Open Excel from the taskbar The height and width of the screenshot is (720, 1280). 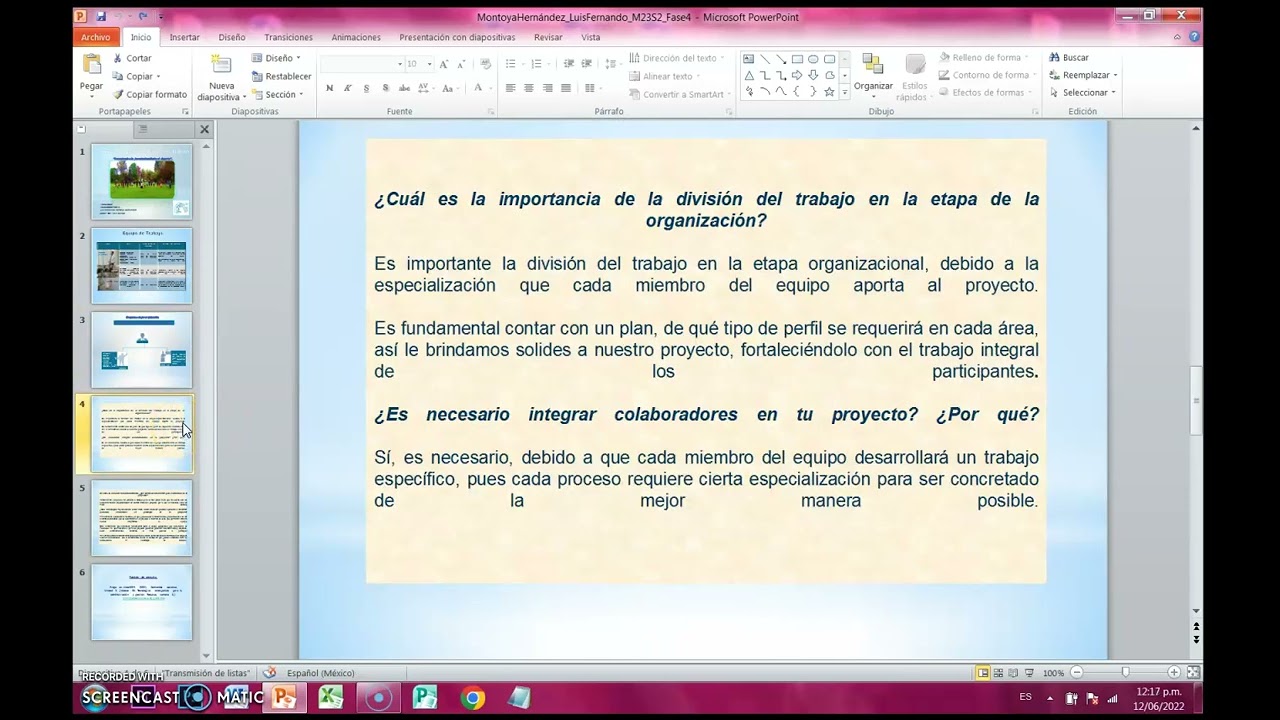331,697
